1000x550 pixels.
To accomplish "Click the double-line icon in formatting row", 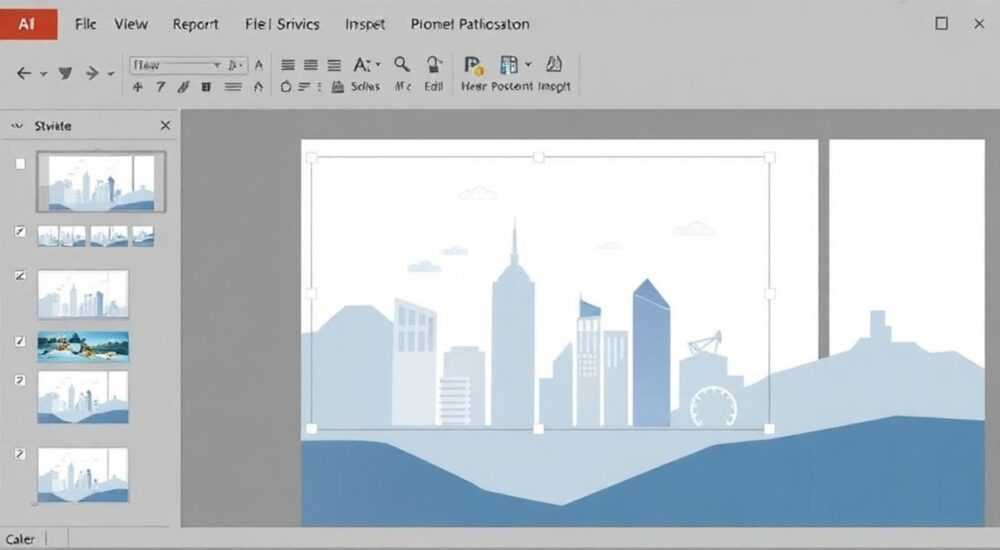I will click(x=233, y=87).
